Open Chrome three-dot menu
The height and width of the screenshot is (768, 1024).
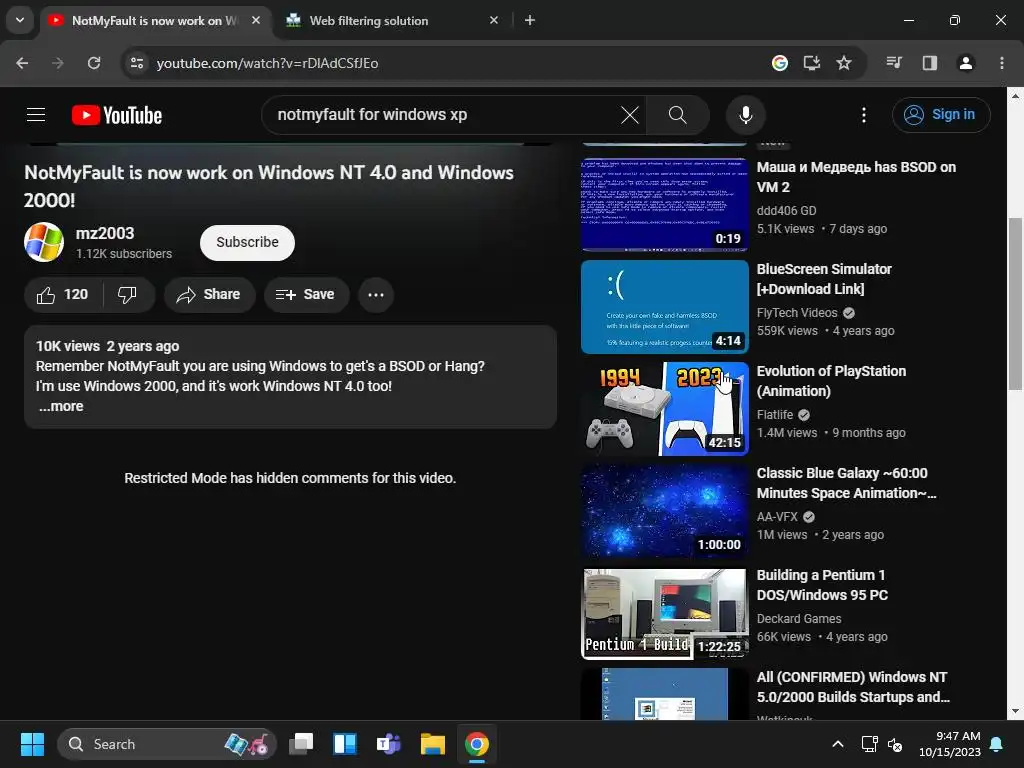[1002, 63]
